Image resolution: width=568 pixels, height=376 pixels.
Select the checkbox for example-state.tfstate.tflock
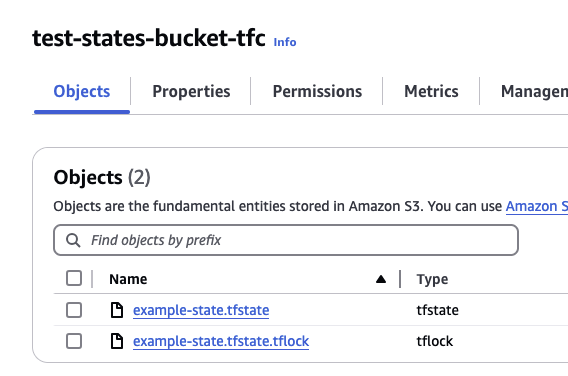pyautogui.click(x=74, y=341)
